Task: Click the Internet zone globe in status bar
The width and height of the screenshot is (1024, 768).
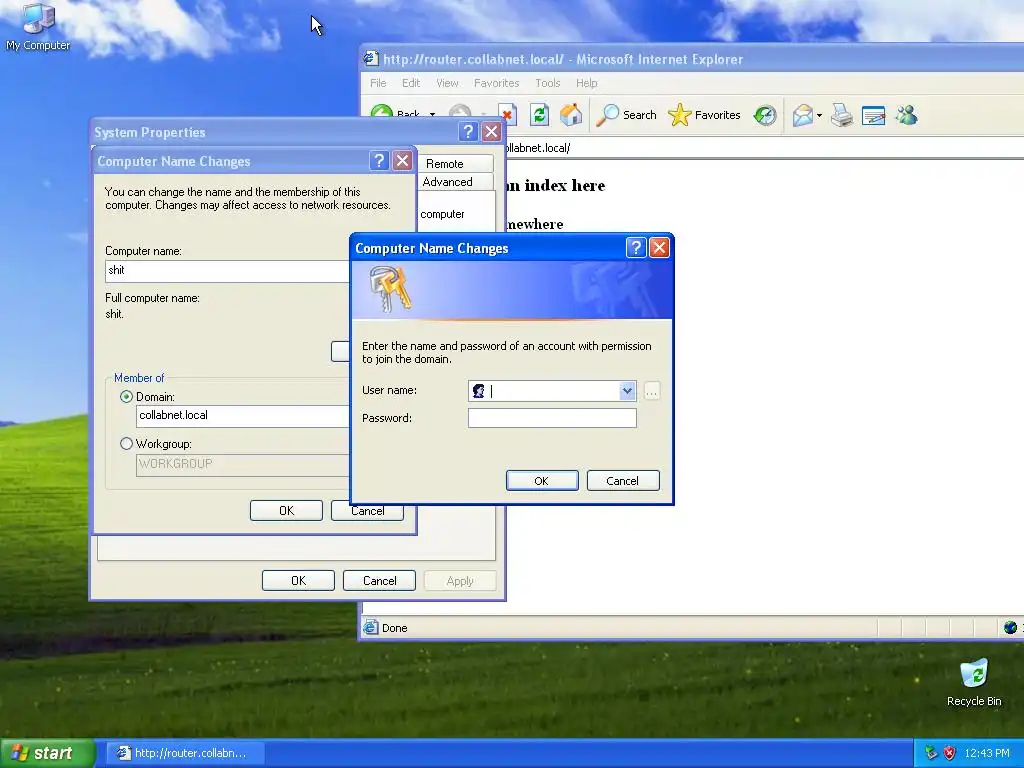Action: [x=1010, y=628]
